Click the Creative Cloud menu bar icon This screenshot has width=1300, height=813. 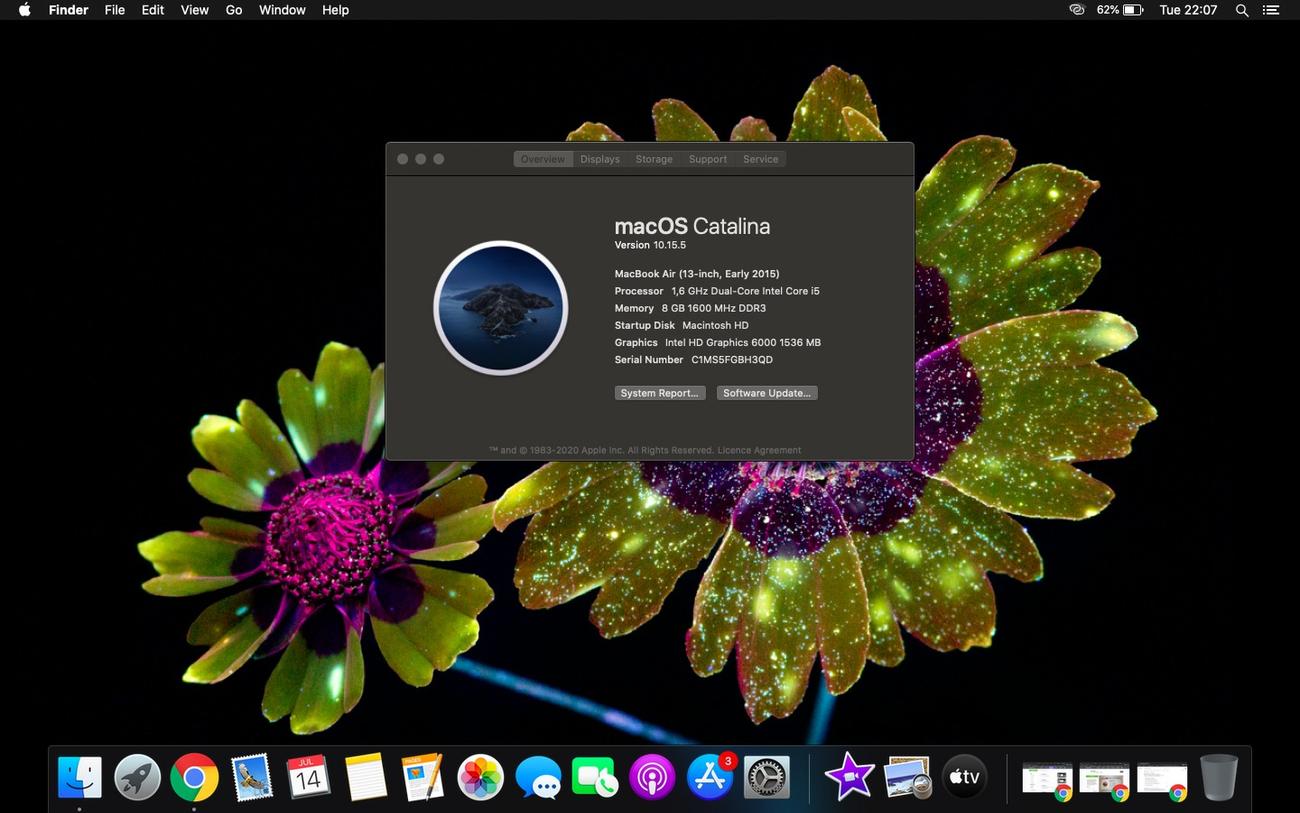1077,10
